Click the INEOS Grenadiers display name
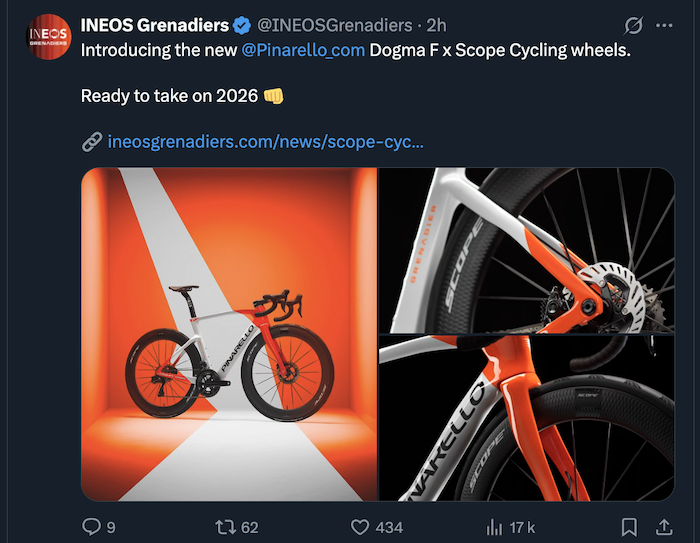 point(154,25)
